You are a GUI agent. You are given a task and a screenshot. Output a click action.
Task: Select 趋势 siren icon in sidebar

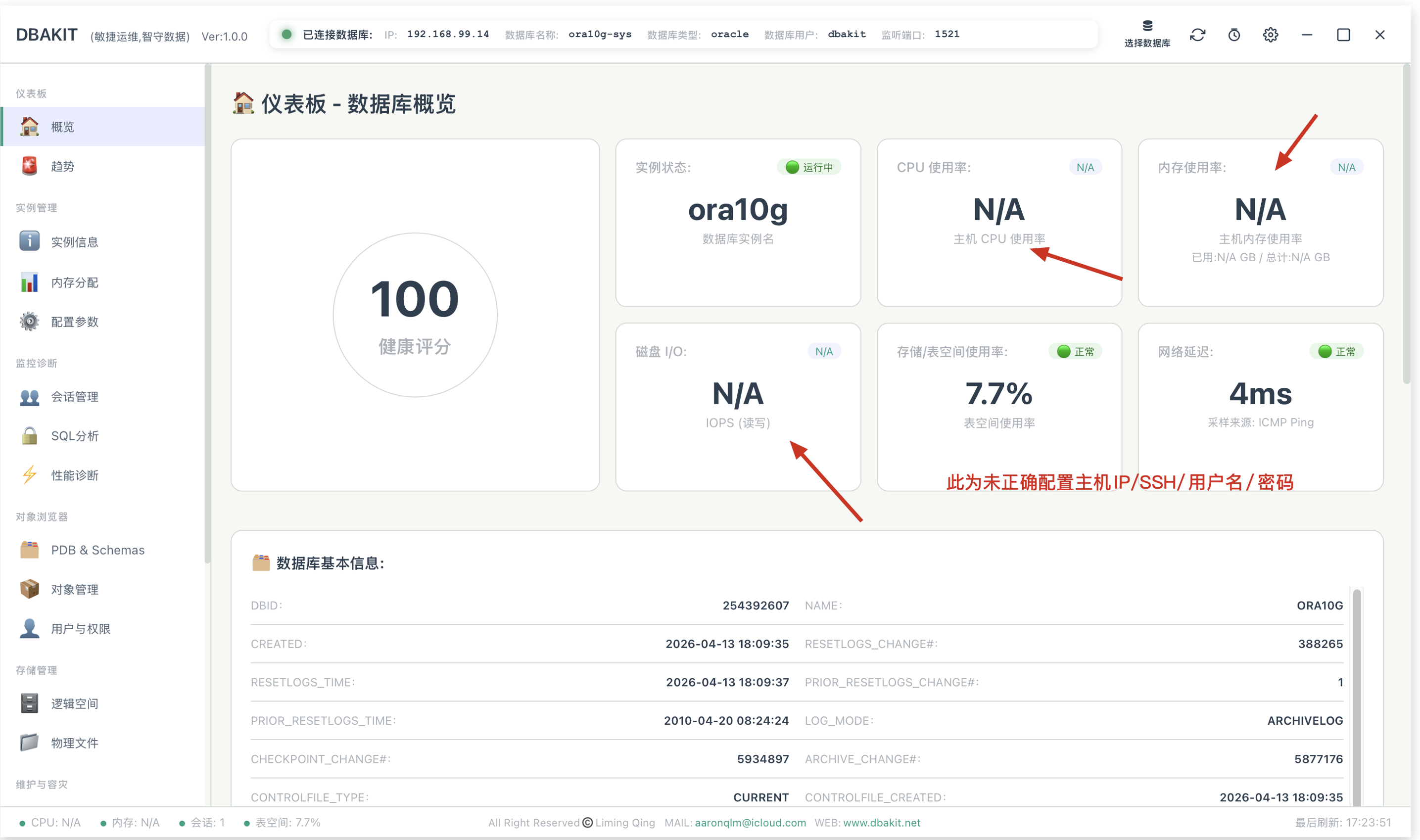pyautogui.click(x=29, y=166)
